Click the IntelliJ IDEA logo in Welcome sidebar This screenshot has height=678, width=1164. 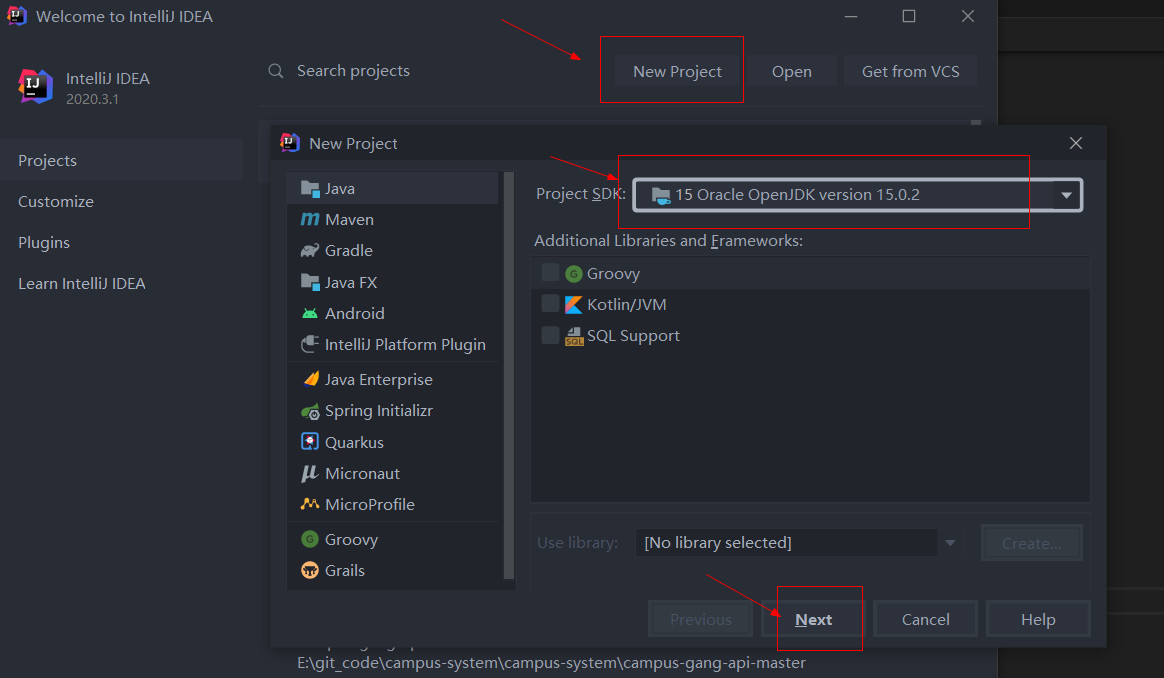point(35,87)
